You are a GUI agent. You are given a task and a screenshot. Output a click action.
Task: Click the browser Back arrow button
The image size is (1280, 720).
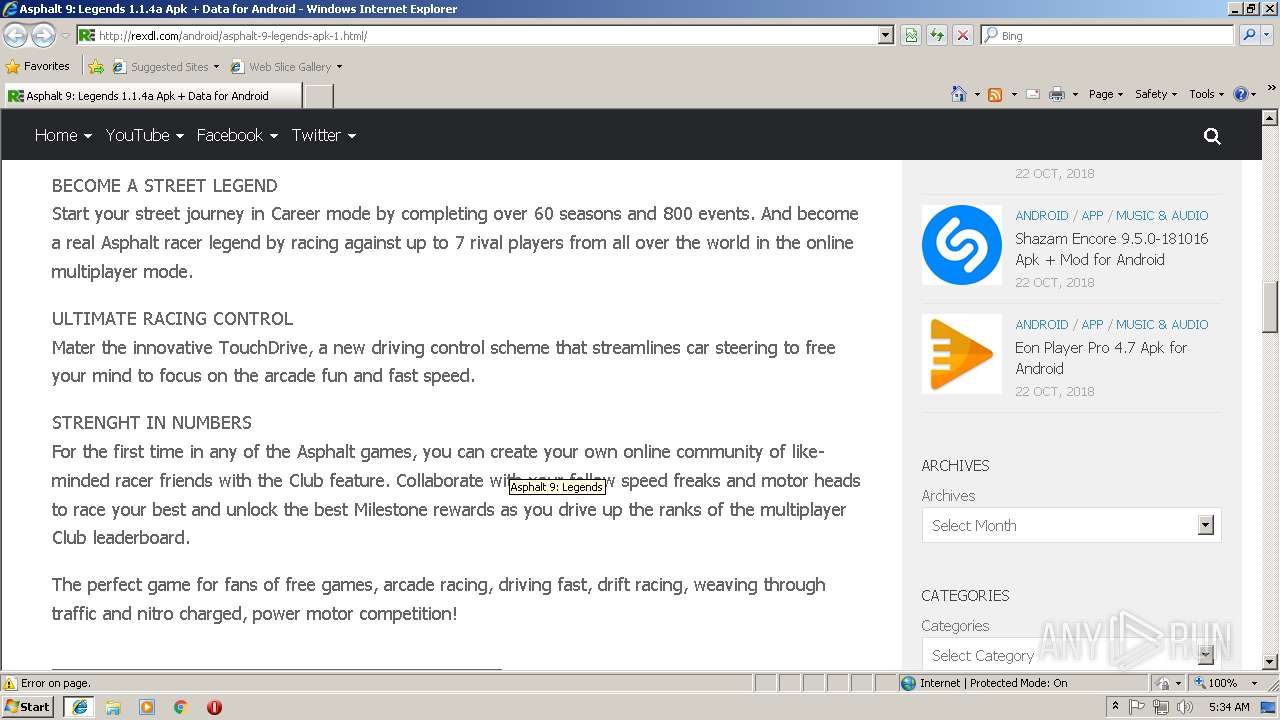15,35
